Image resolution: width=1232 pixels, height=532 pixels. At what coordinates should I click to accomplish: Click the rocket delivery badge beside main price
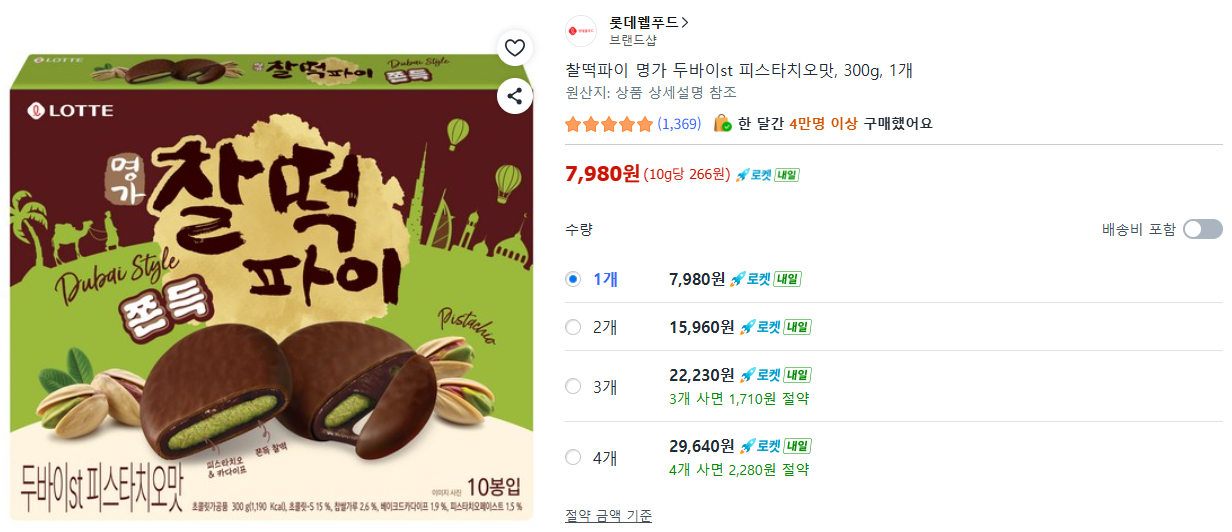click(x=767, y=175)
